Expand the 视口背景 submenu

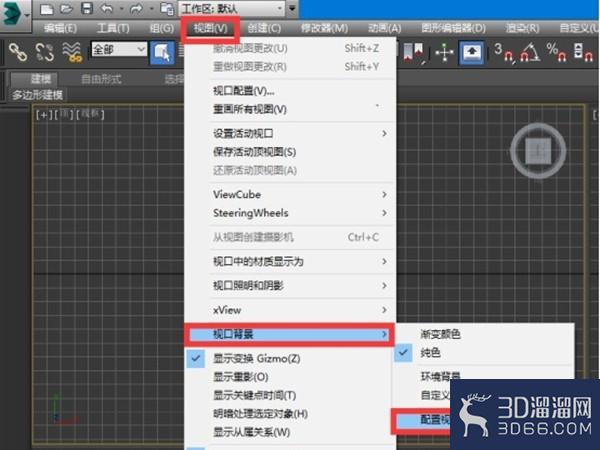(290, 334)
